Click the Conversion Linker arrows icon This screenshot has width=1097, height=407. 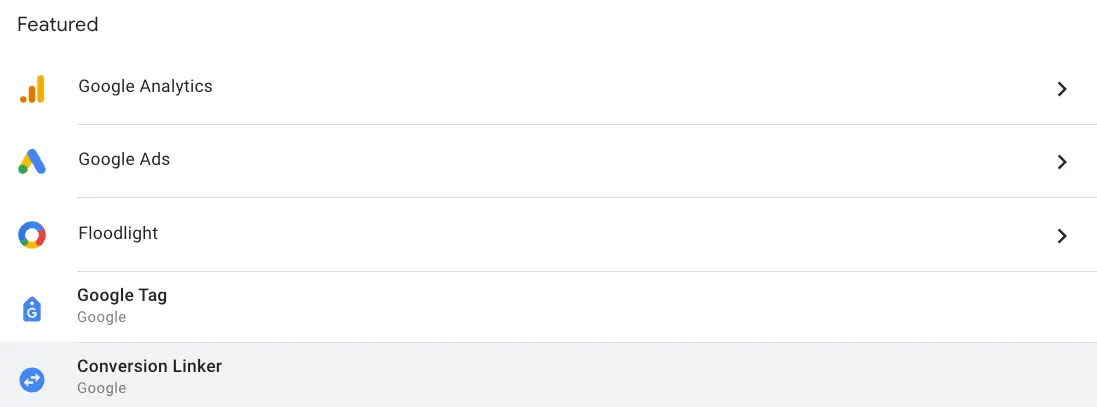tap(32, 380)
